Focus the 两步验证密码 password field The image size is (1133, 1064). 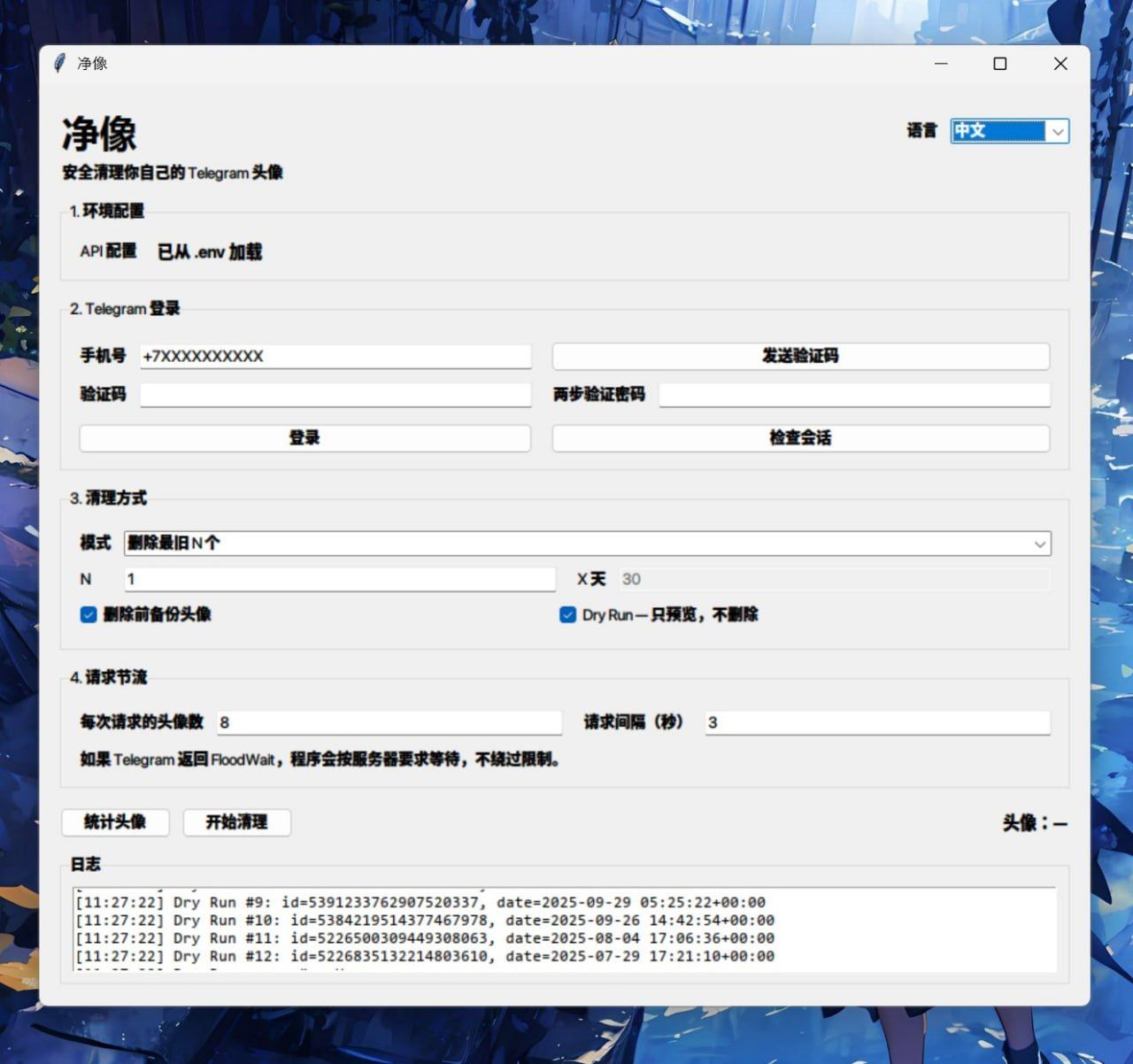click(854, 395)
